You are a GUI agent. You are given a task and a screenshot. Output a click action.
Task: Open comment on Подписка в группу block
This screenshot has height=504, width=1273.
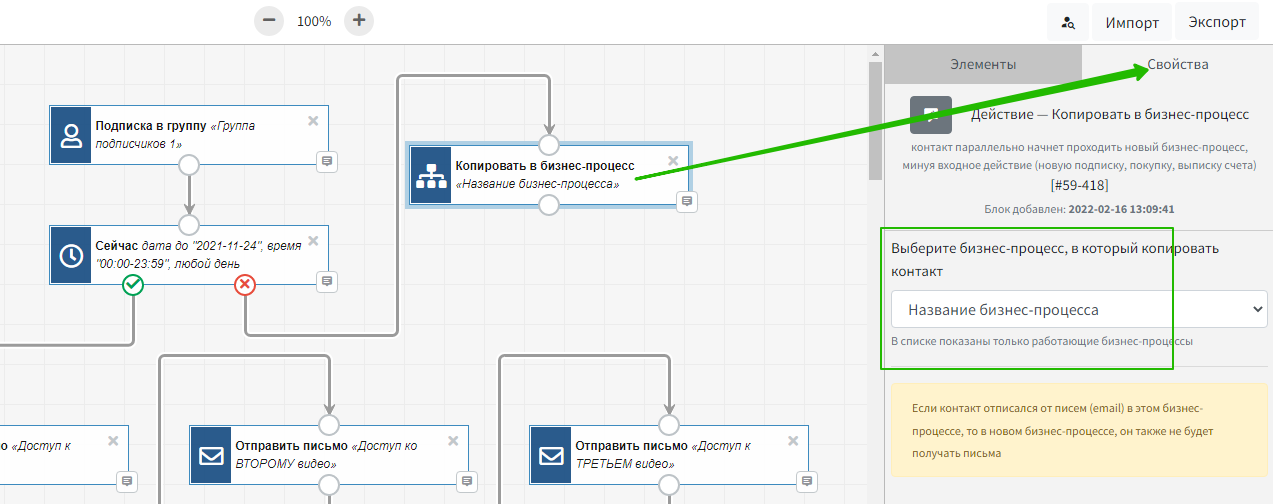point(326,161)
